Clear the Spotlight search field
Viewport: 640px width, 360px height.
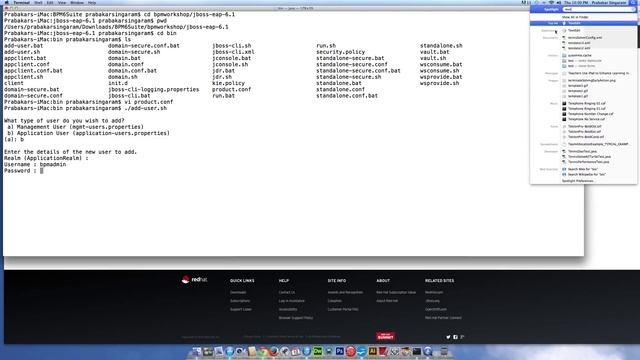[x=633, y=9]
